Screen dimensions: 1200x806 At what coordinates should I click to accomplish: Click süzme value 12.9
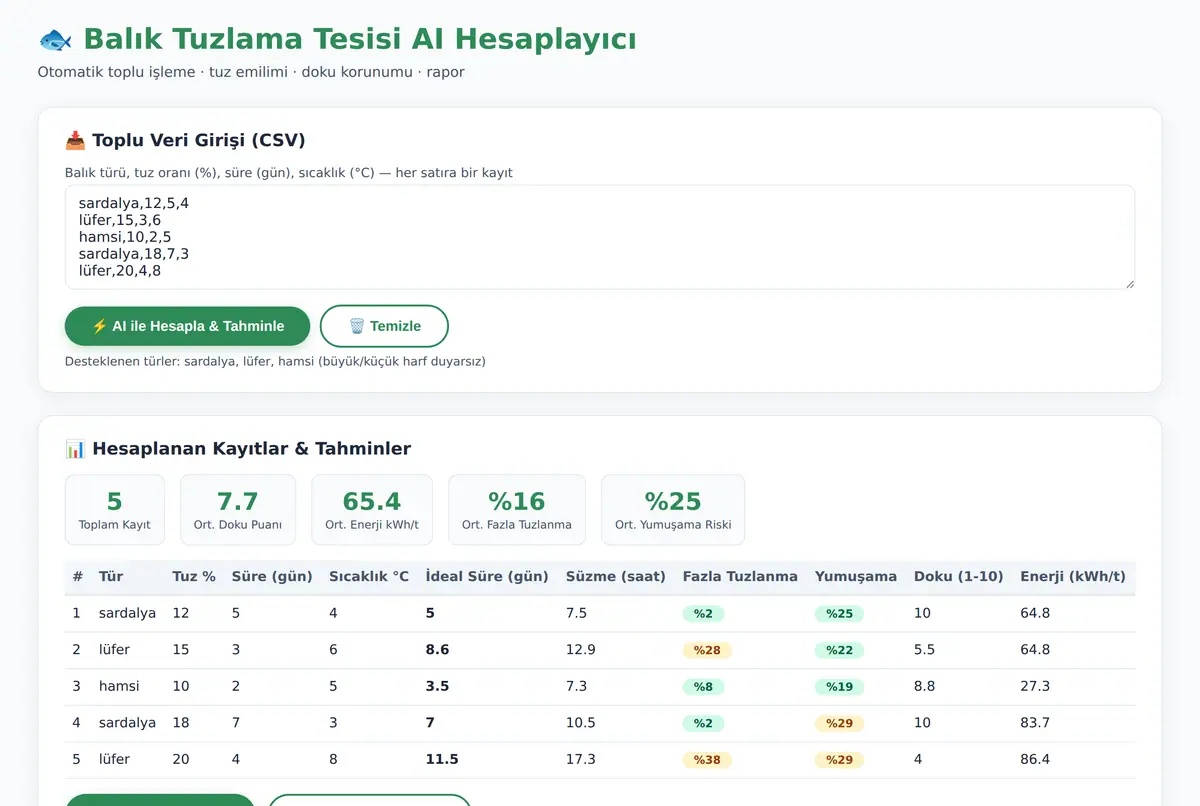point(580,650)
